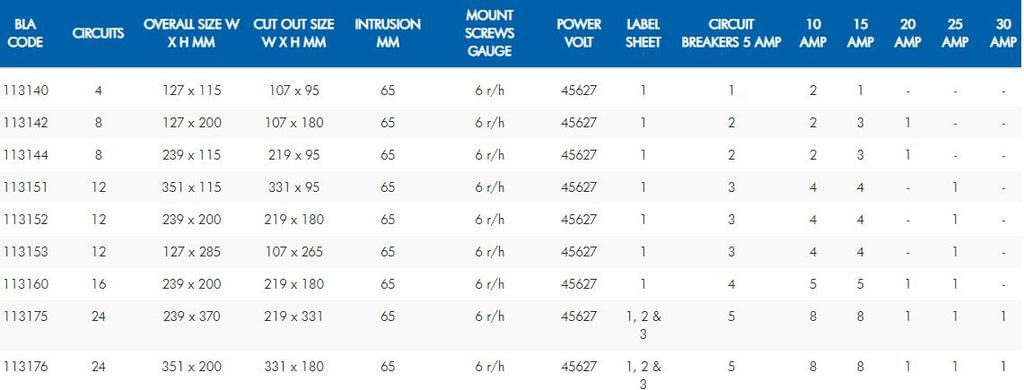1024x390 pixels.
Task: Click BLA code 113151
Action: click(26, 187)
